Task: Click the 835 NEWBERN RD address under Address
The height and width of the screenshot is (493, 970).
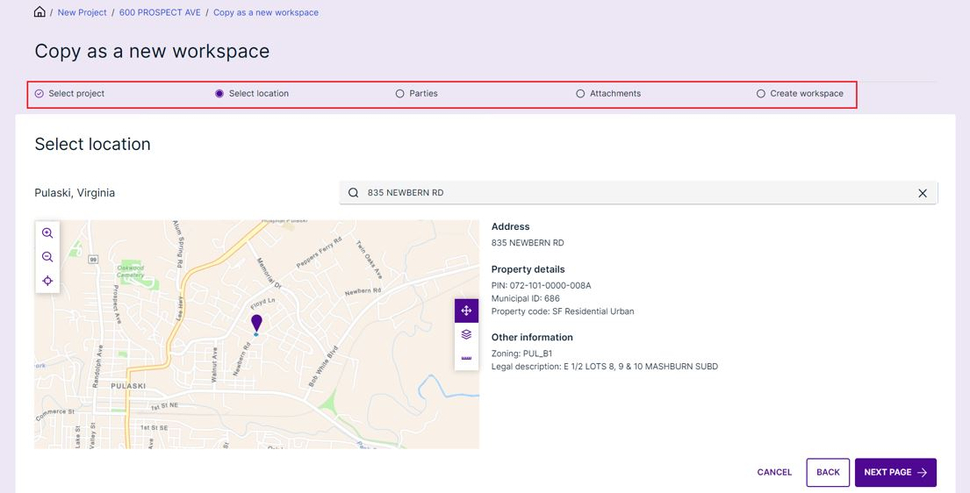Action: (528, 243)
